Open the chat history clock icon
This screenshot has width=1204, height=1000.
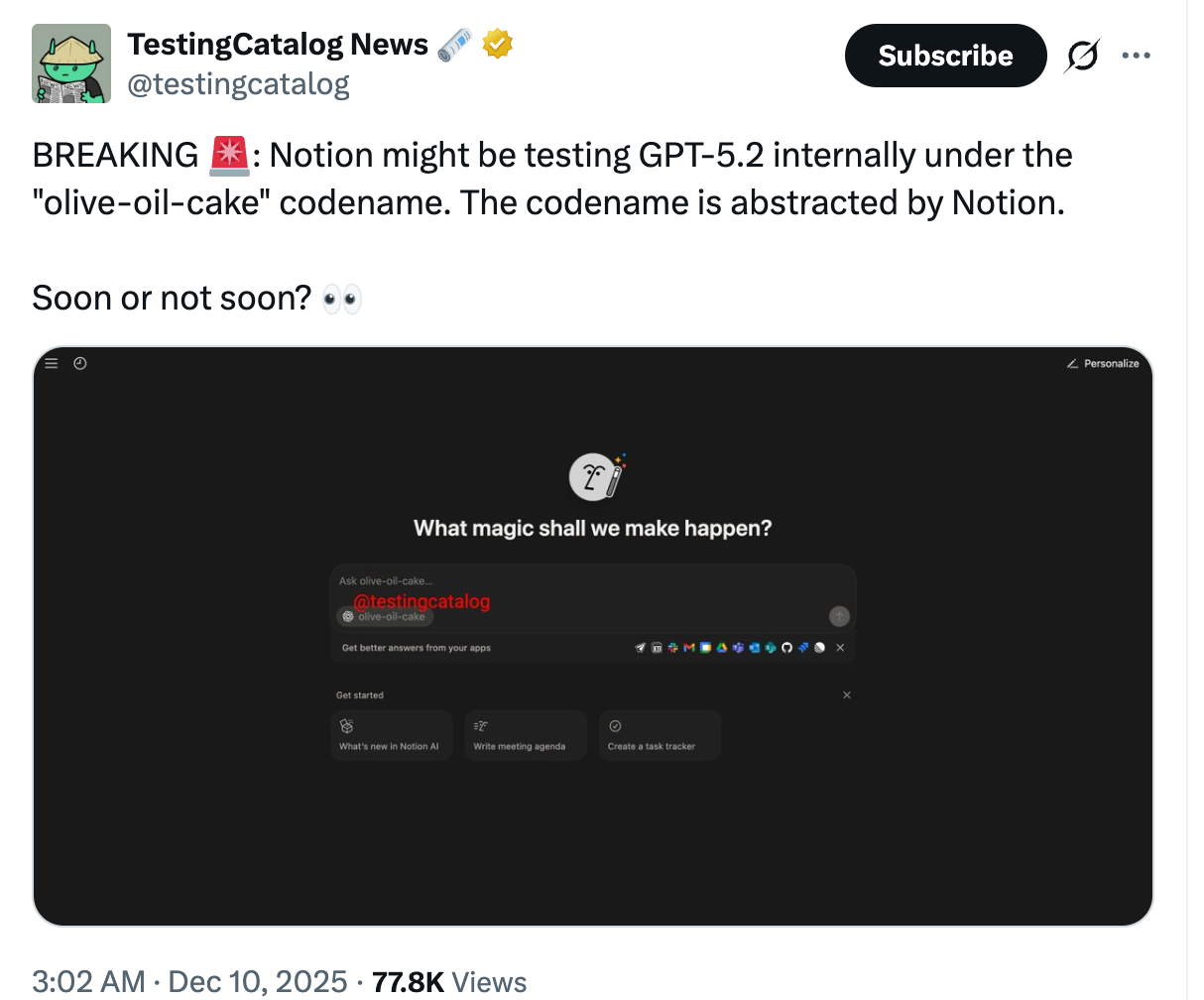(80, 364)
